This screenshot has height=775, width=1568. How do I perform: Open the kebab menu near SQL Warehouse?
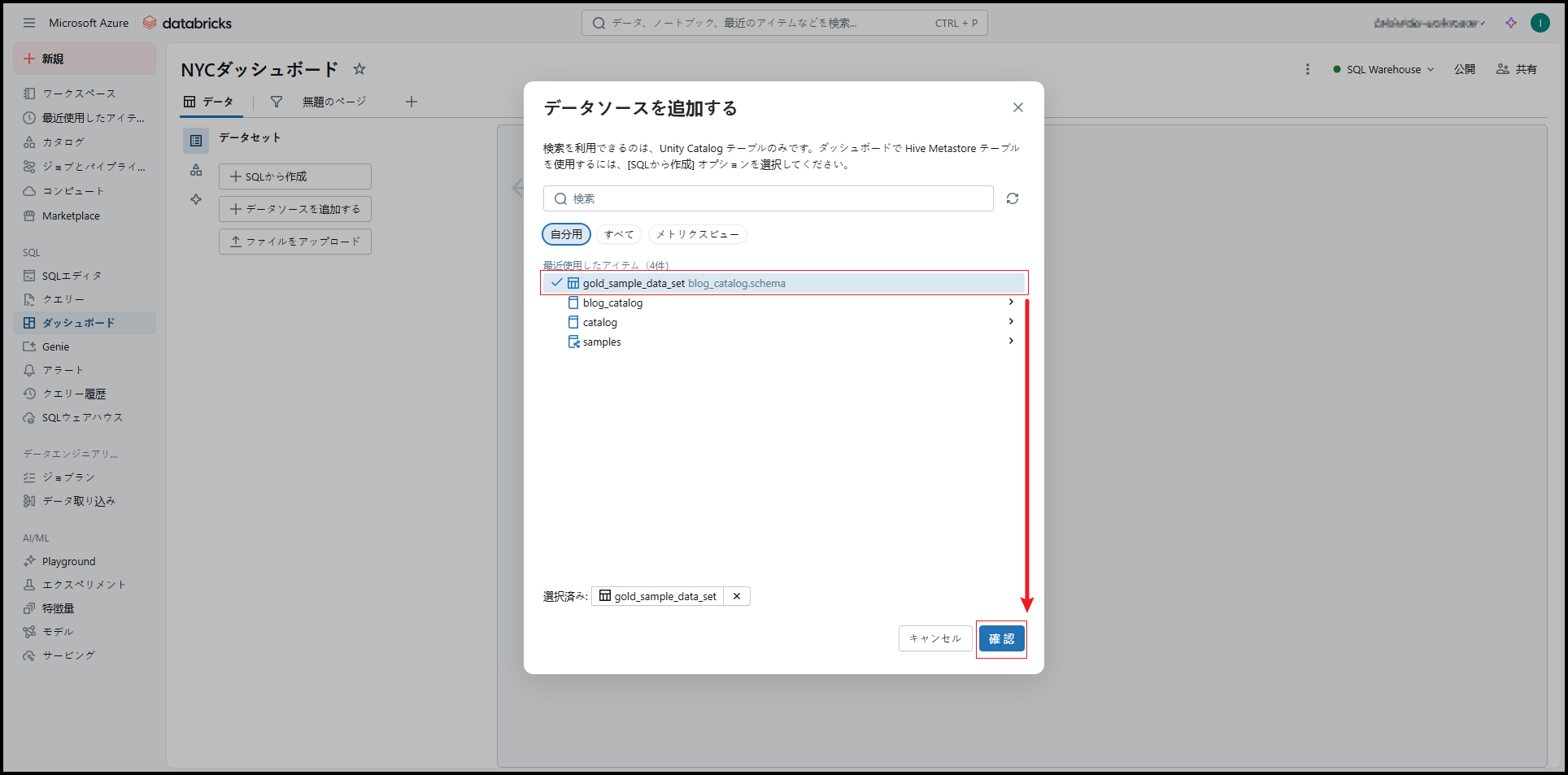[x=1308, y=69]
